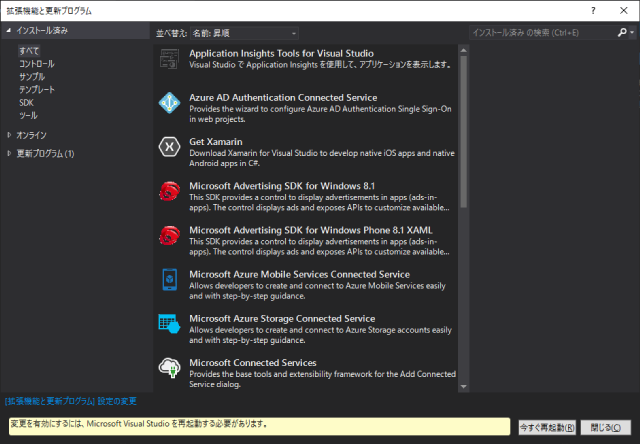640x444 pixels.
Task: Open the search options dropdown arrow
Action: pos(632,33)
